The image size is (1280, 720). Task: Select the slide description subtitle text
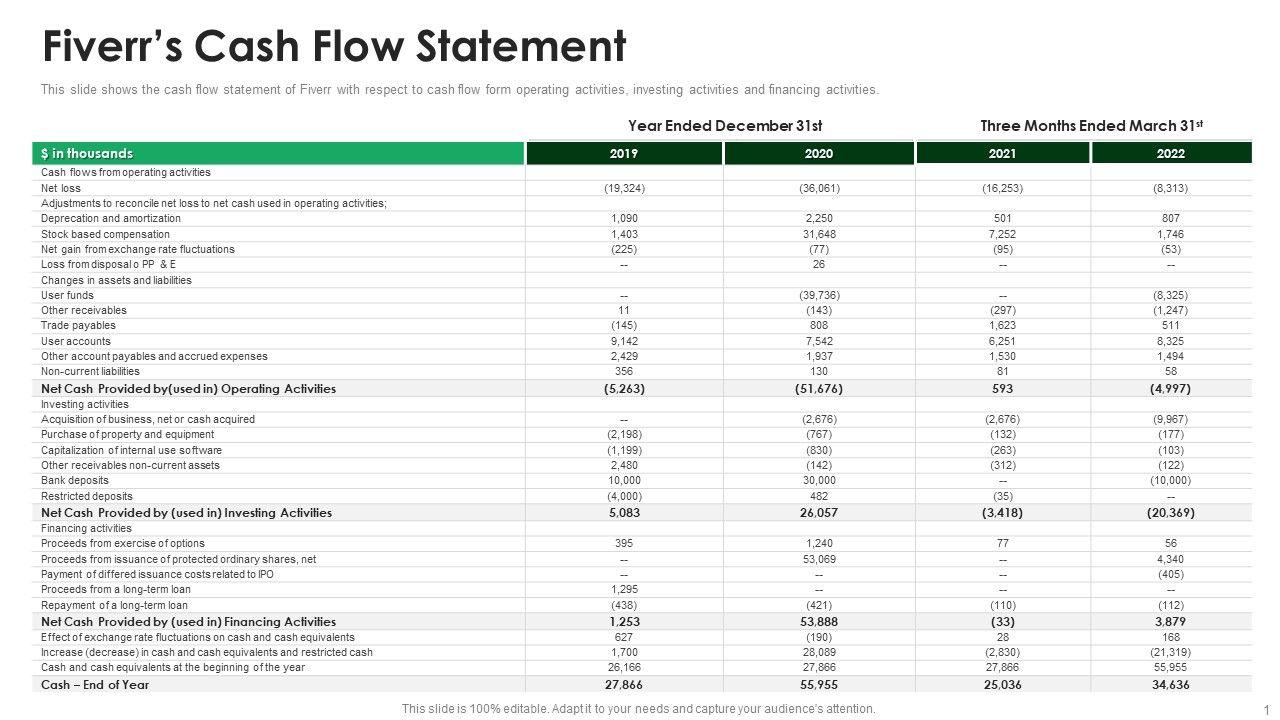click(x=459, y=90)
